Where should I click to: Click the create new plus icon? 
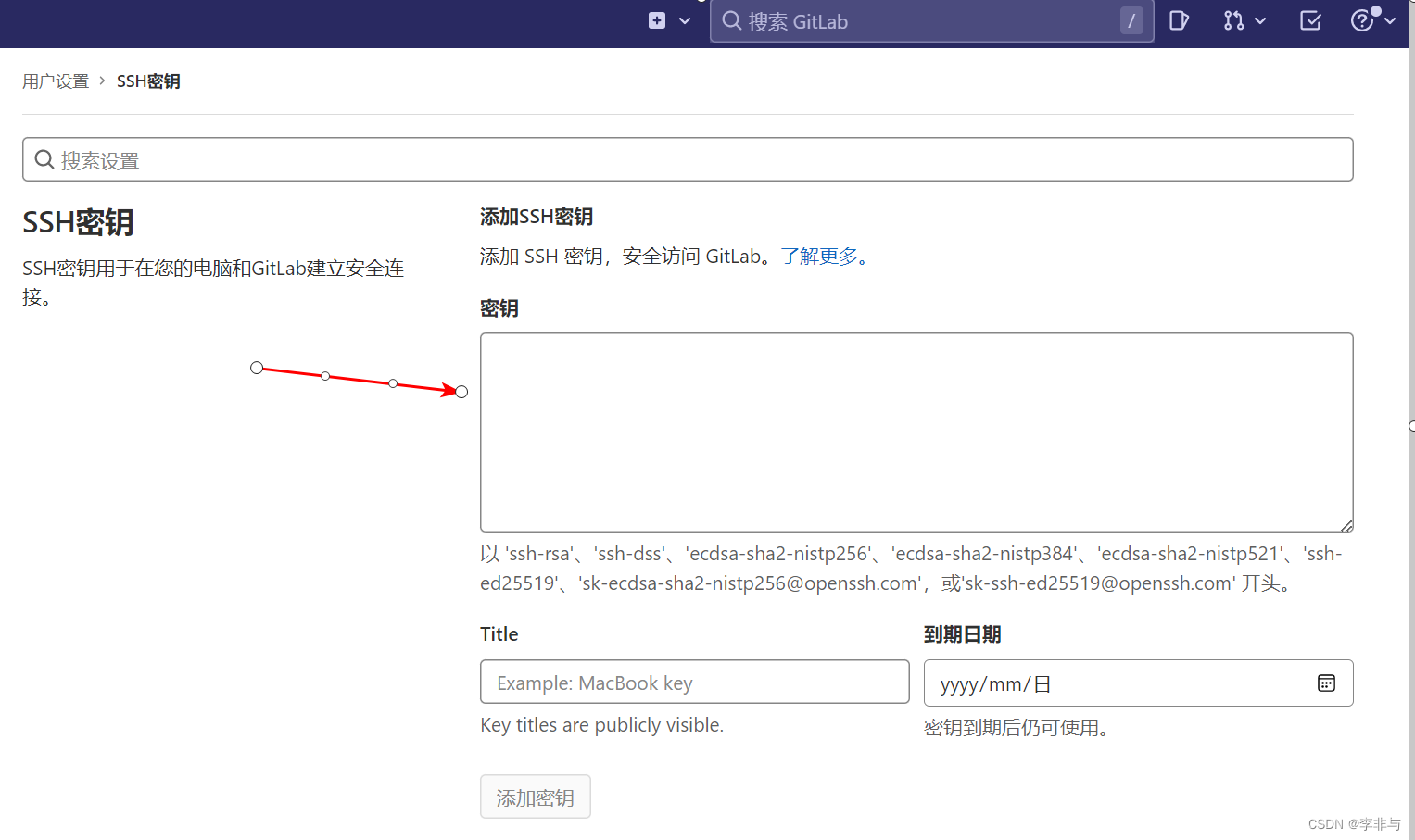click(x=657, y=20)
